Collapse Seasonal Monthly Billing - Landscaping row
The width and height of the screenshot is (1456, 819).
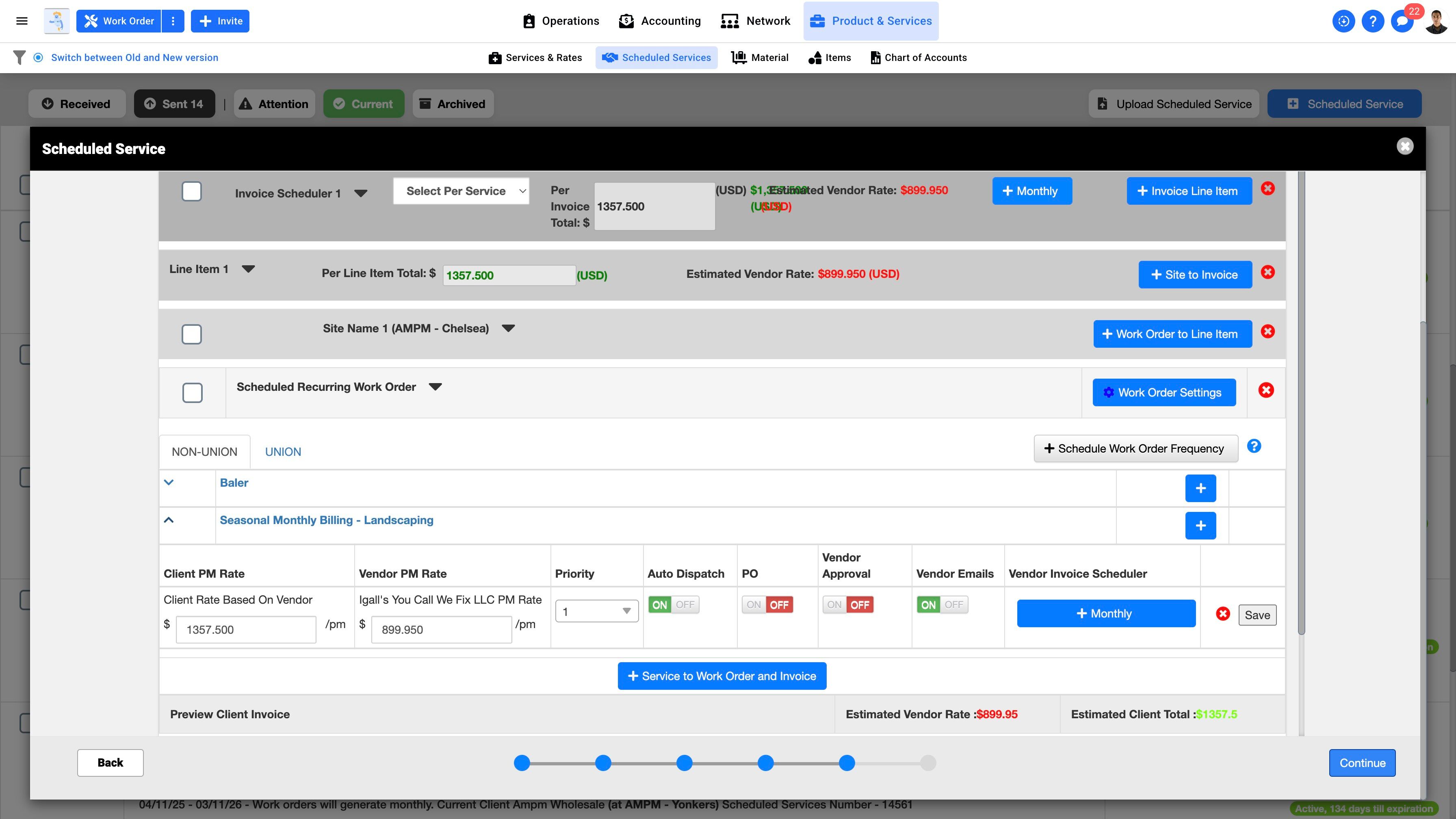(x=169, y=520)
